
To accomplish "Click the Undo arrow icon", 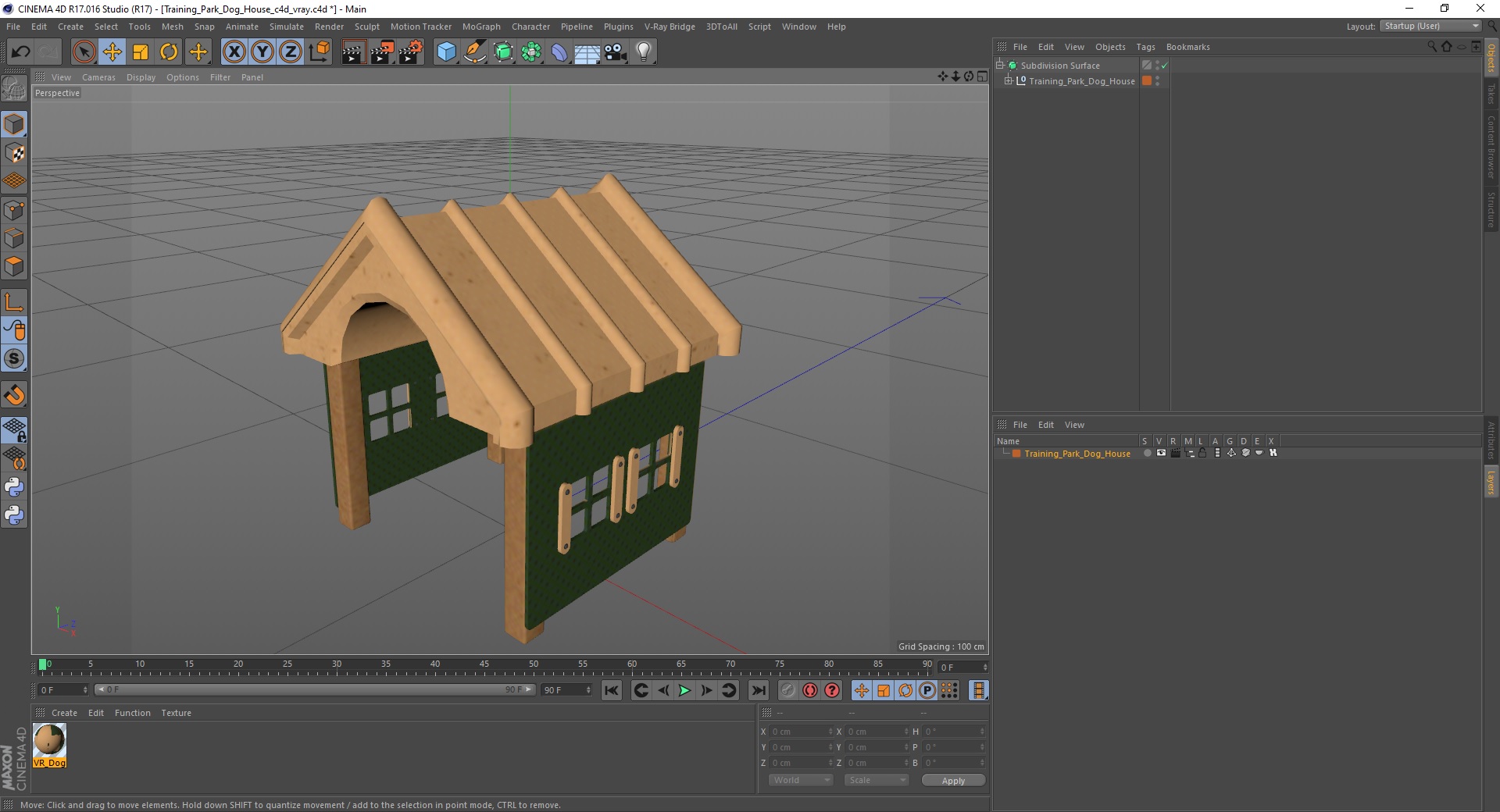I will point(21,52).
